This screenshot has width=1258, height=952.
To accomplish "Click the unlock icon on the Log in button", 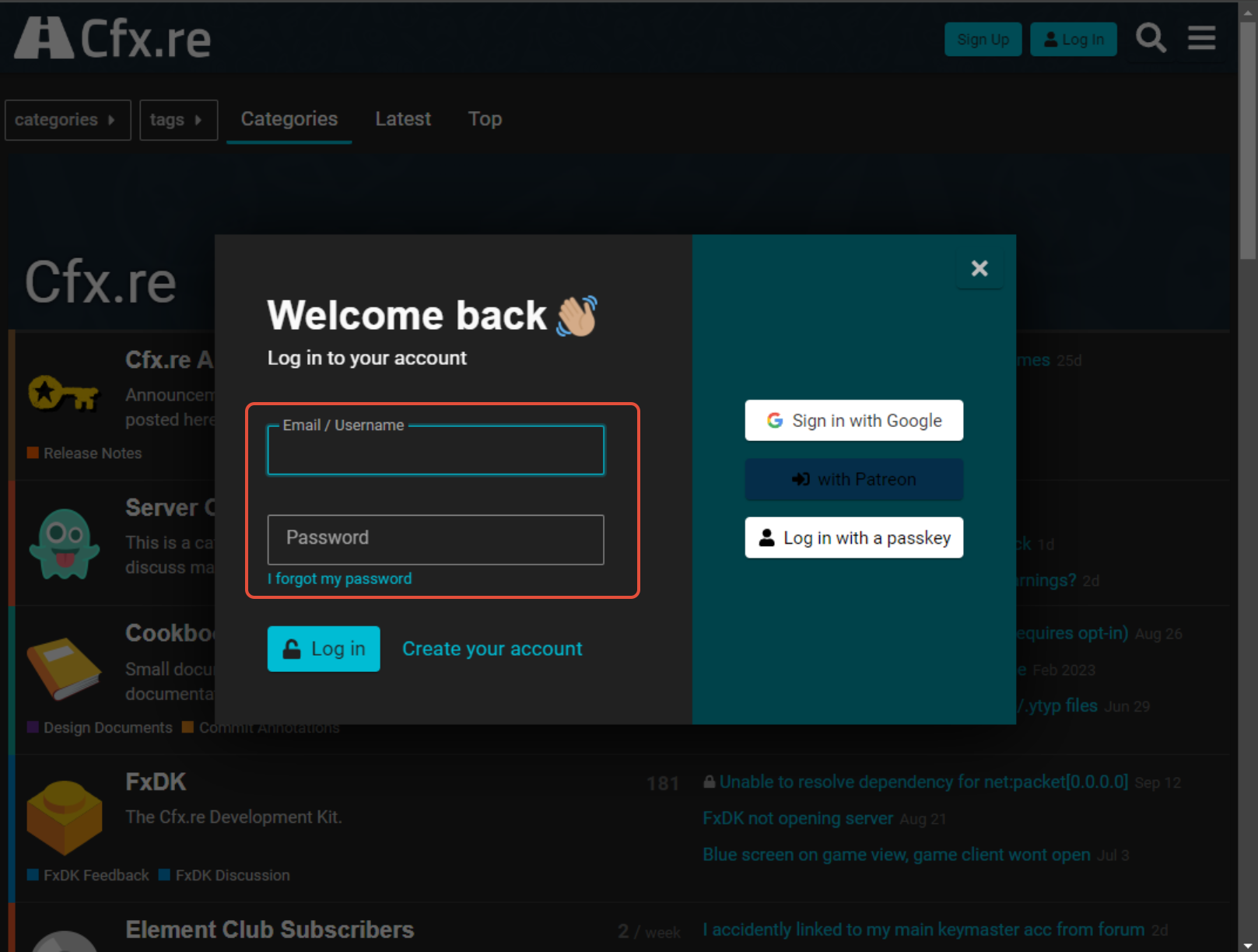I will click(292, 649).
